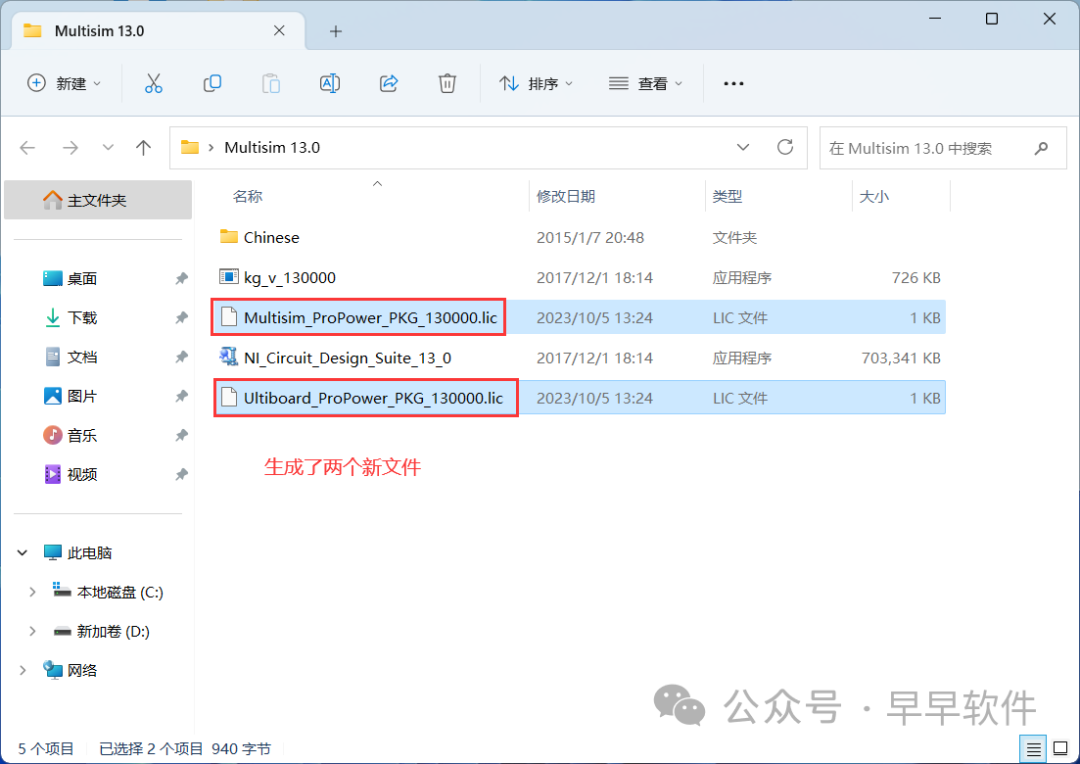1080x764 pixels.
Task: Unpin Videos (视频) using its pin icon
Action: (181, 475)
